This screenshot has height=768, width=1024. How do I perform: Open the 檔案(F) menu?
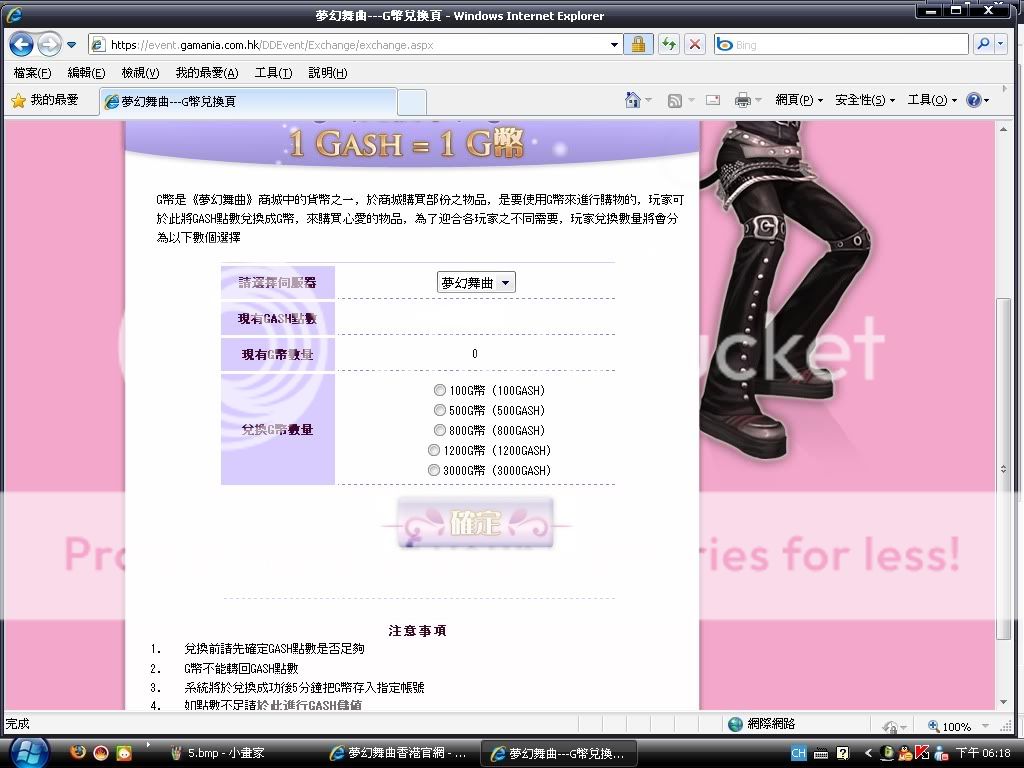pos(32,73)
